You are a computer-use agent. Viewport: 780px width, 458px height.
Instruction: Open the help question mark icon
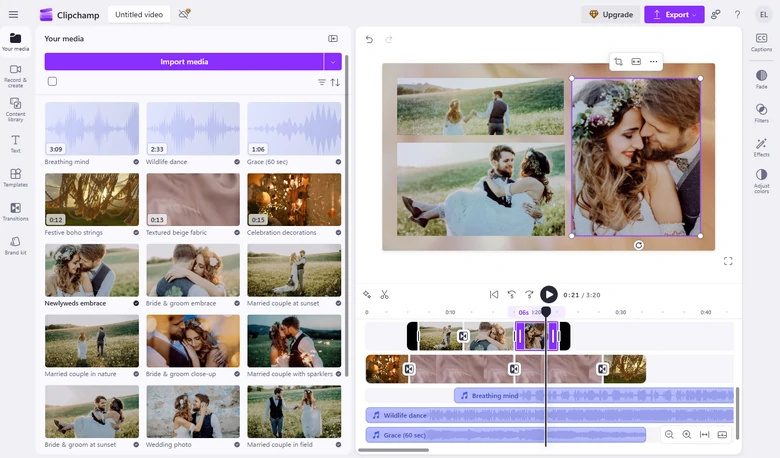point(737,14)
